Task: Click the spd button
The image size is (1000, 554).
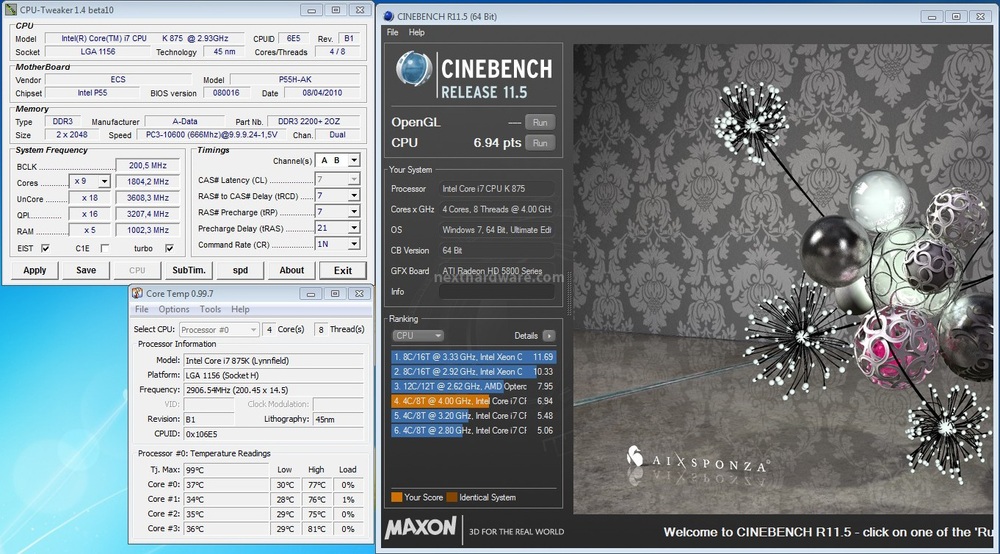Action: coord(240,270)
